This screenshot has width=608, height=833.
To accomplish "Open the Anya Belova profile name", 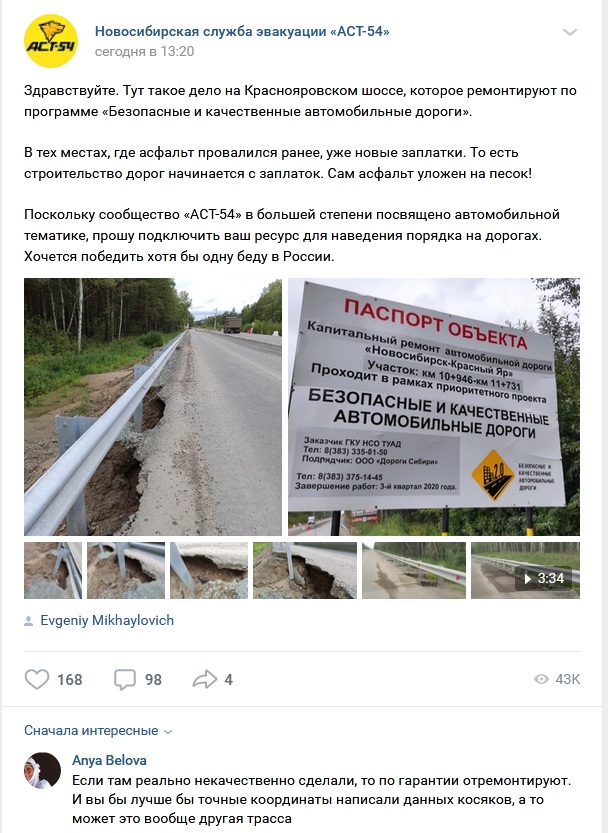I will 109,760.
